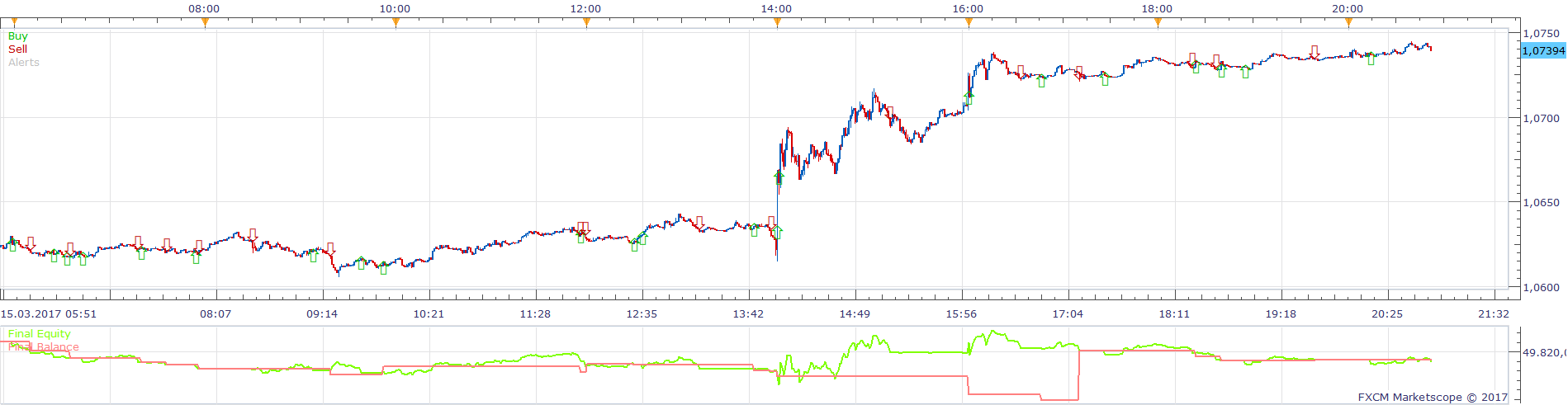Image resolution: width=1568 pixels, height=405 pixels.
Task: Click the 11:28 time axis label
Action: click(535, 314)
